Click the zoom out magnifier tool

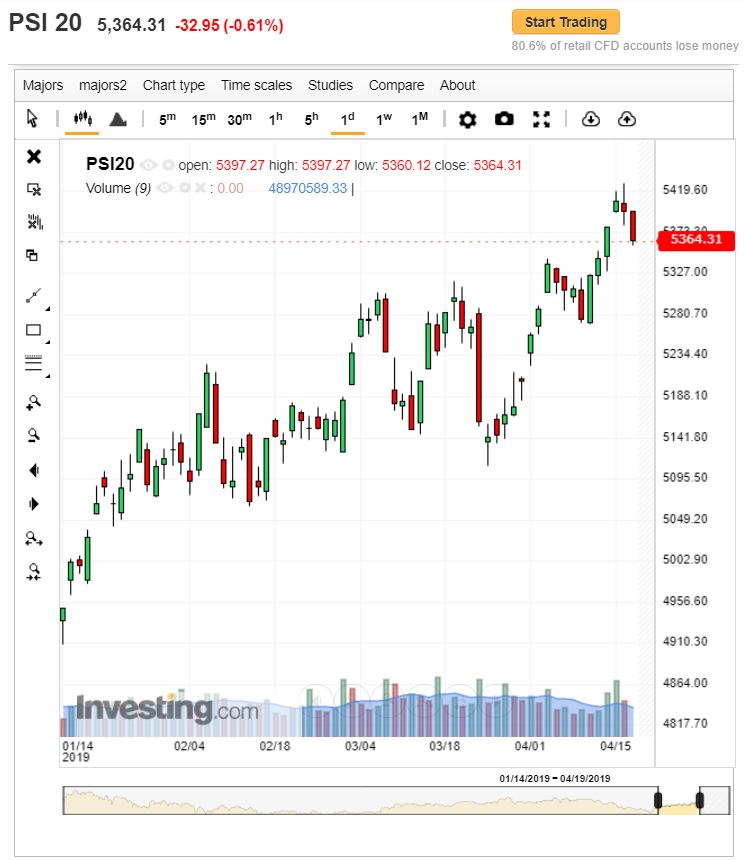point(34,435)
